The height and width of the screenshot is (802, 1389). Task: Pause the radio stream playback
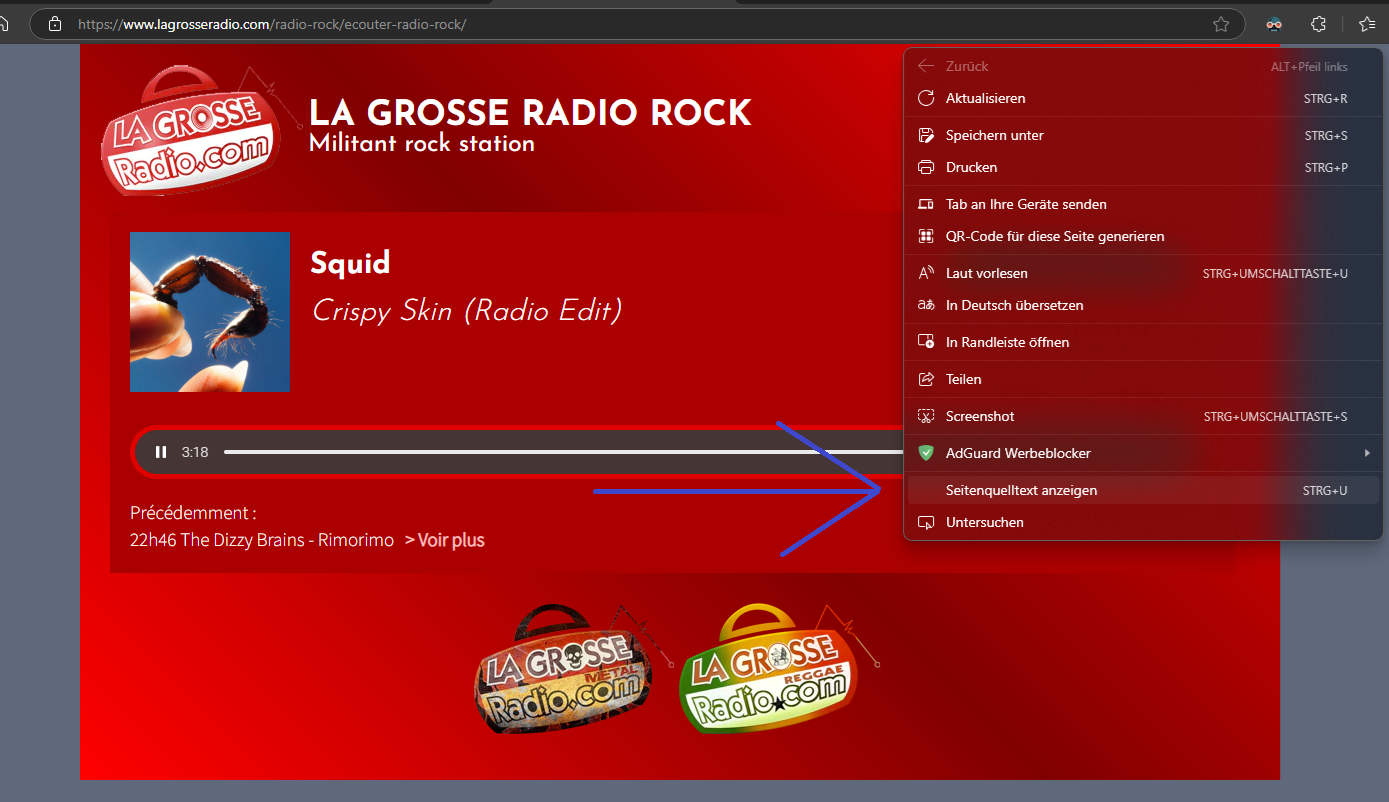pyautogui.click(x=161, y=452)
